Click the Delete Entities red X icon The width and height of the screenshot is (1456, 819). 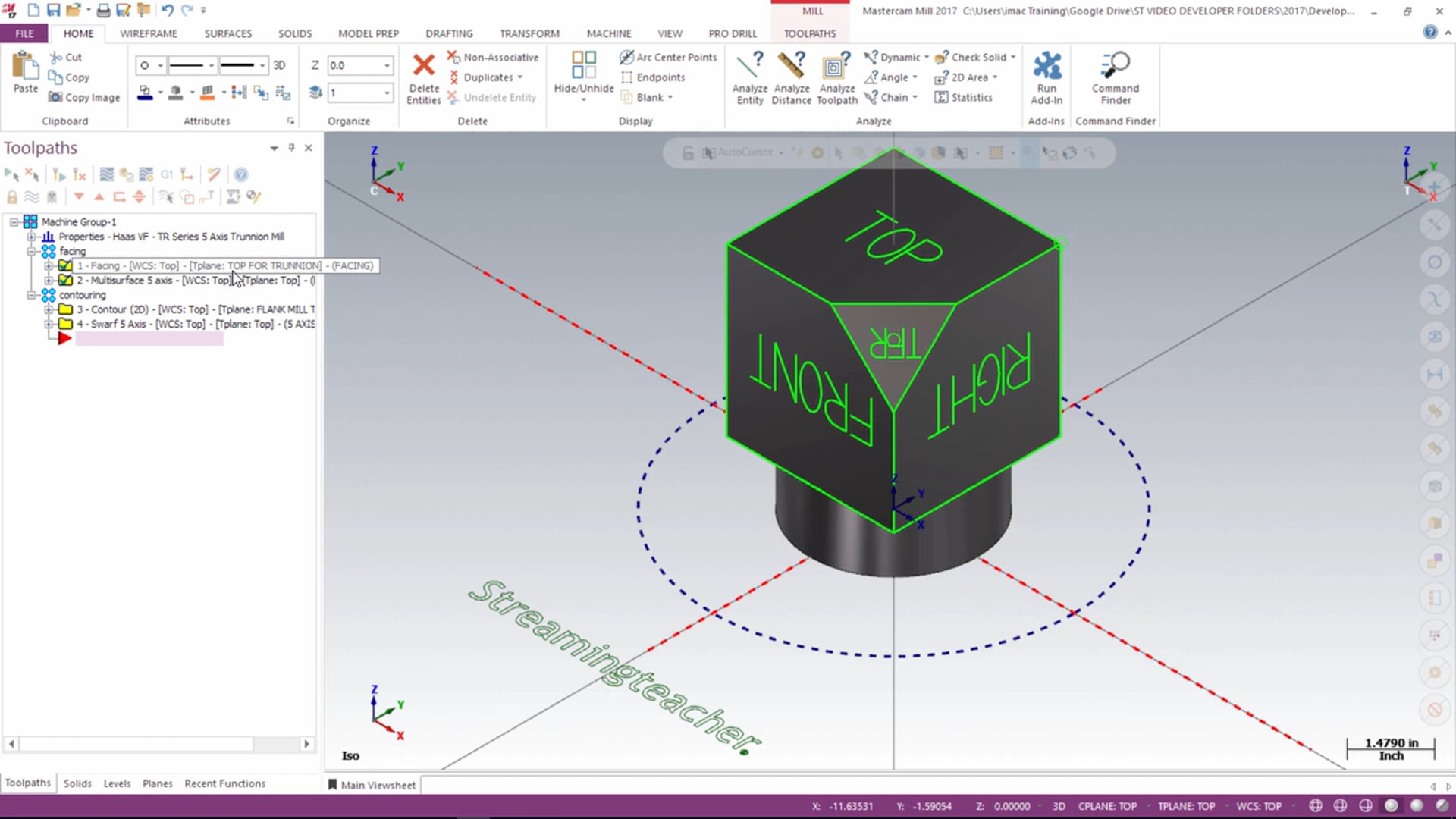423,64
